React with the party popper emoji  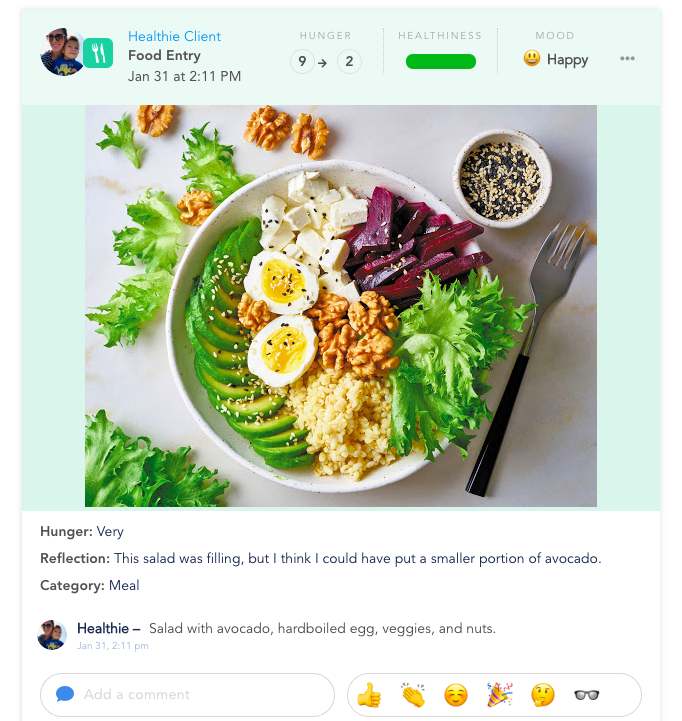pyautogui.click(x=499, y=694)
